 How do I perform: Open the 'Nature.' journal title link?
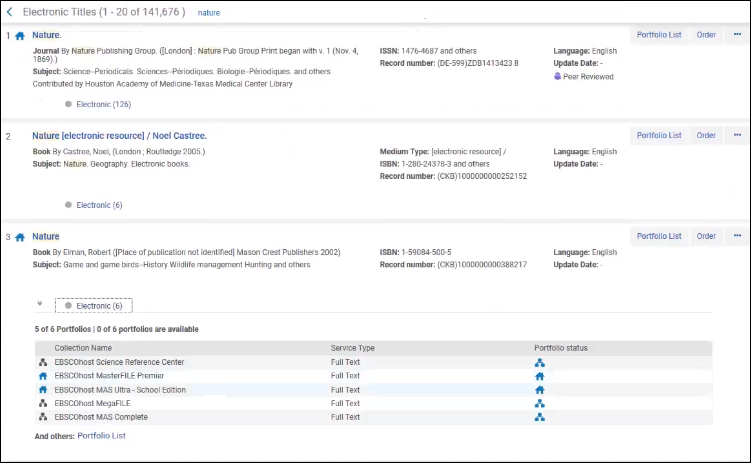(46, 35)
